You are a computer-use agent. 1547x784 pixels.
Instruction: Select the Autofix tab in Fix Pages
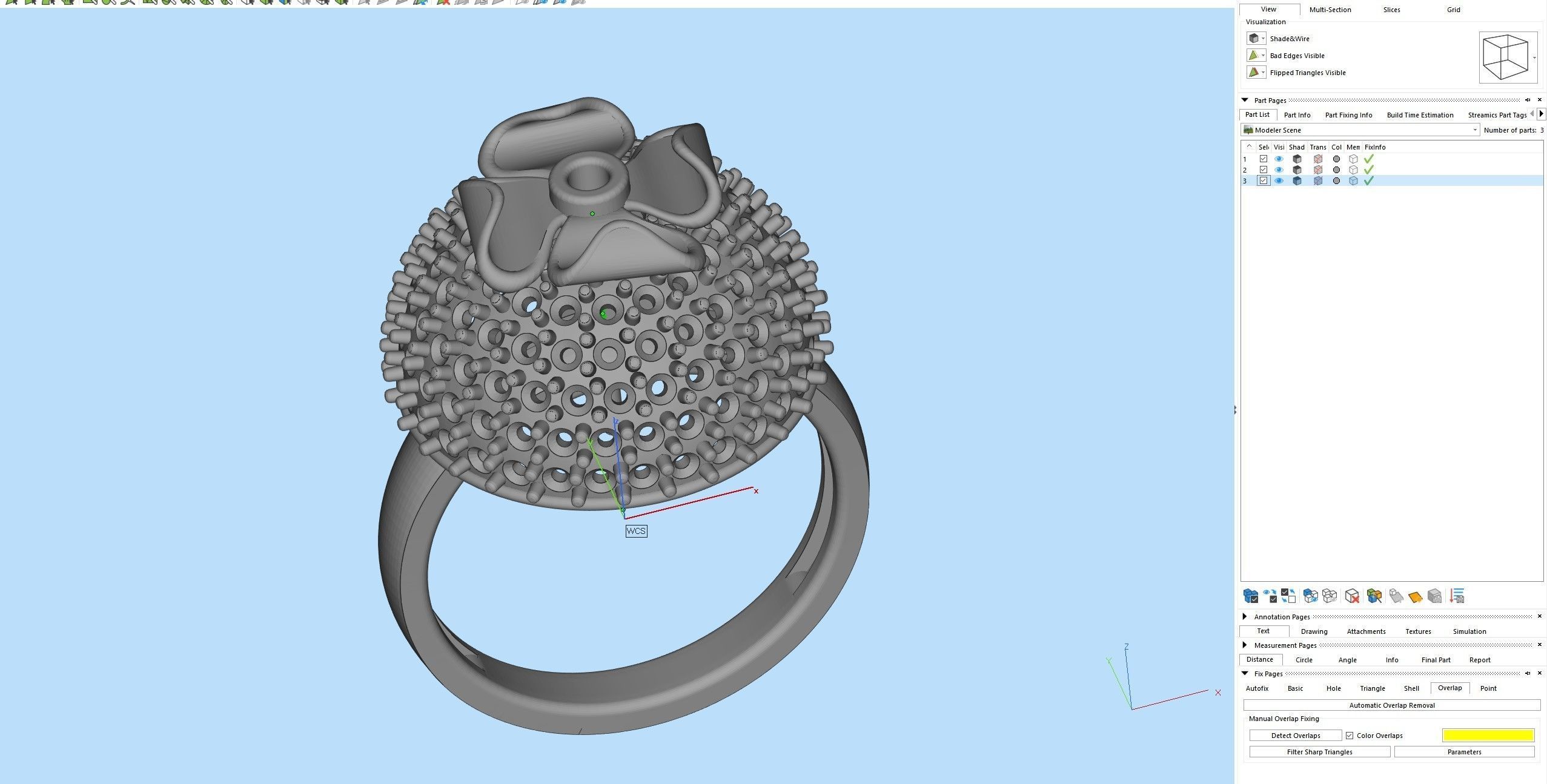[x=1257, y=688]
